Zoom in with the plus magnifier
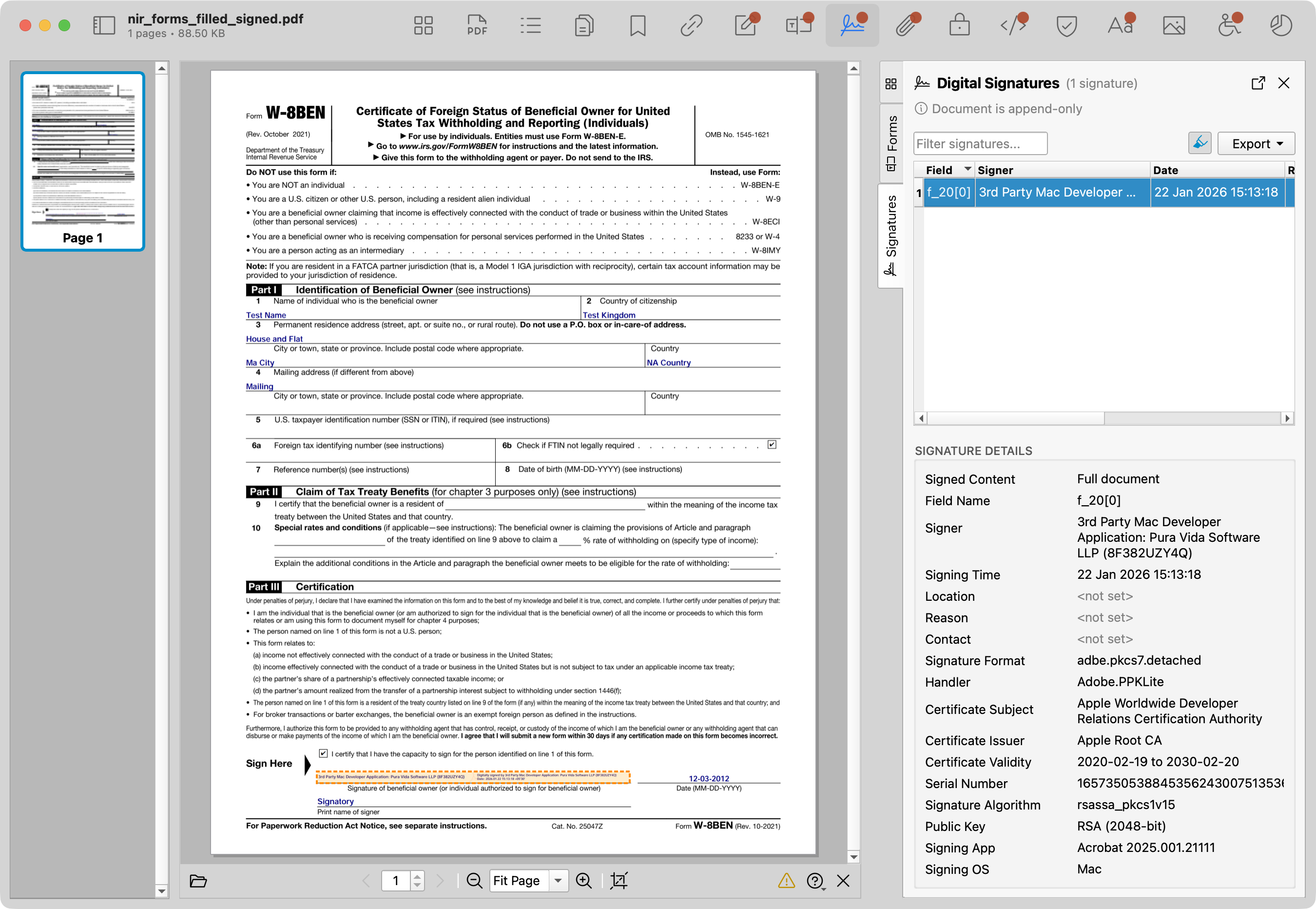 [x=583, y=881]
